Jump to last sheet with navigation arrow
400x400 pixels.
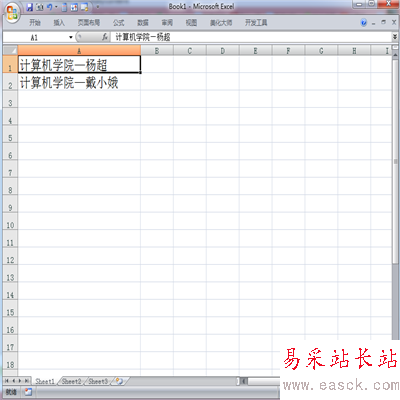click(27, 381)
